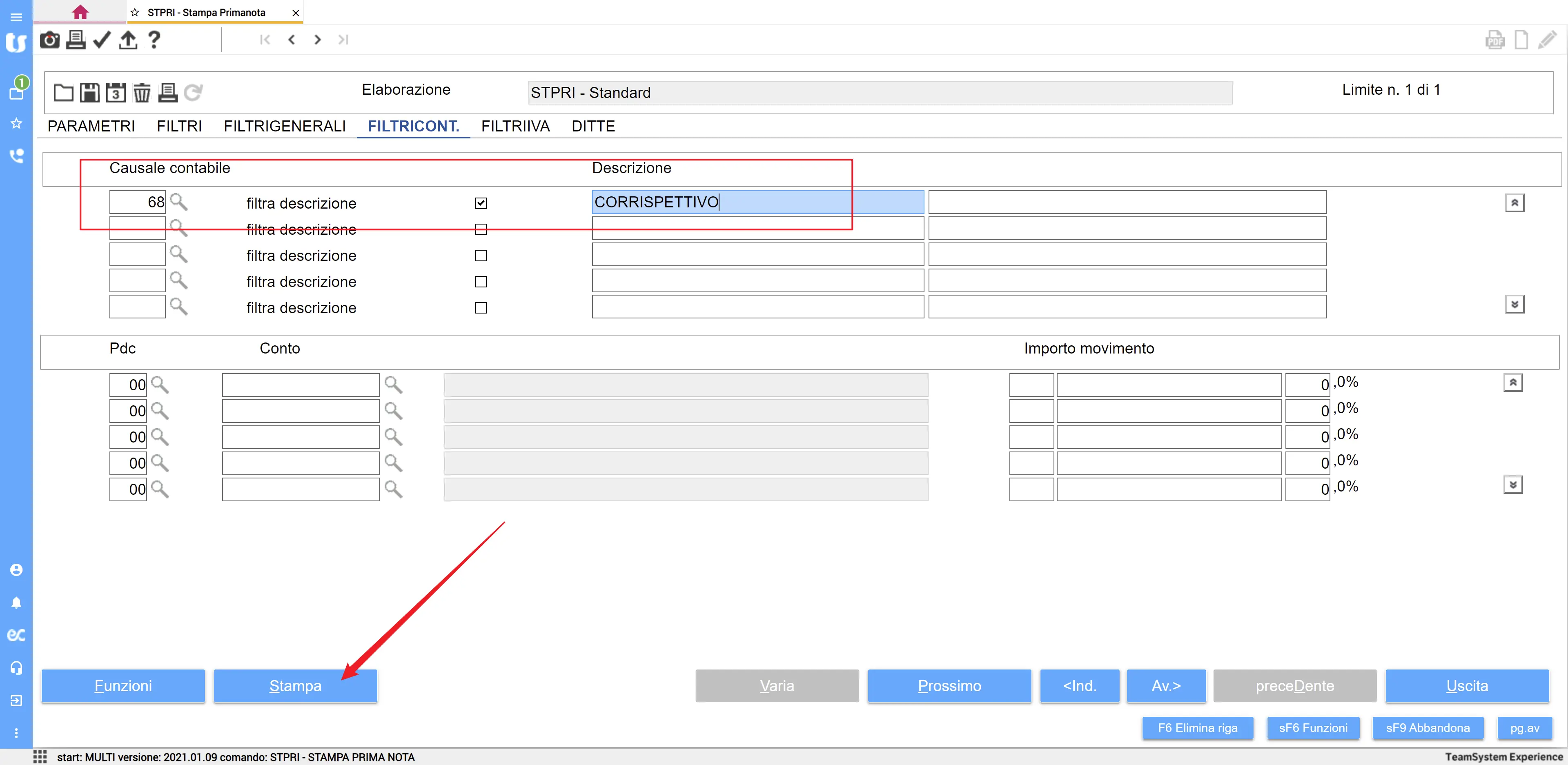Open the headset support sidebar icon
The height and width of the screenshot is (765, 1568).
tap(16, 667)
